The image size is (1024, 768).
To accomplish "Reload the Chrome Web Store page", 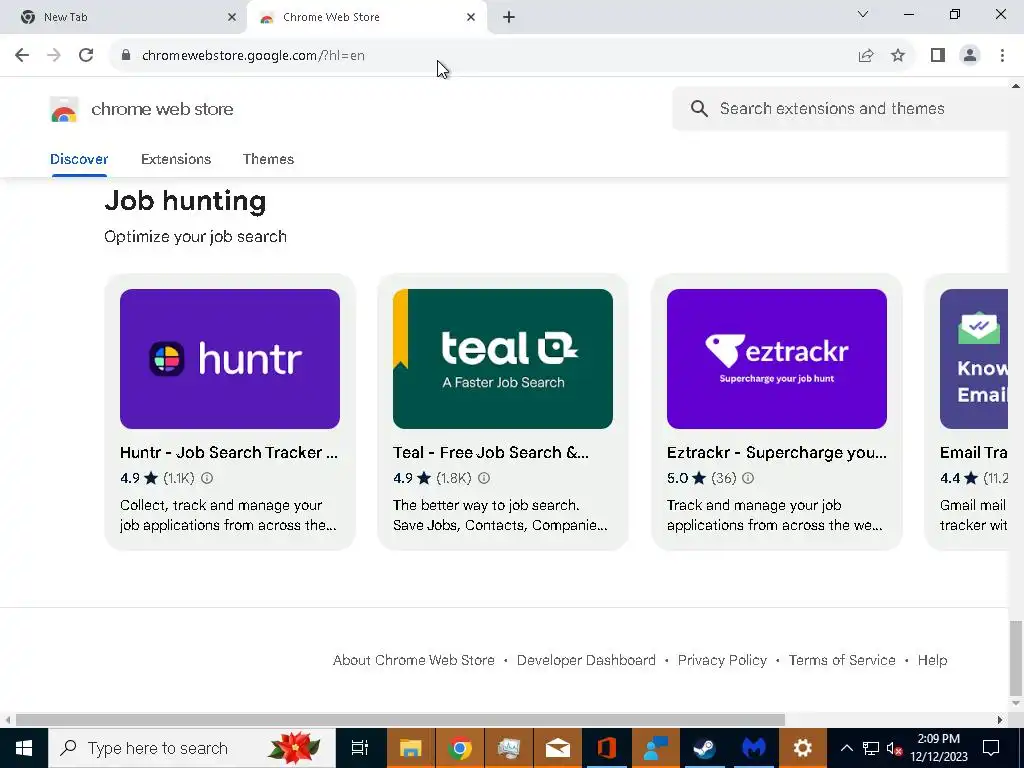I will click(86, 56).
